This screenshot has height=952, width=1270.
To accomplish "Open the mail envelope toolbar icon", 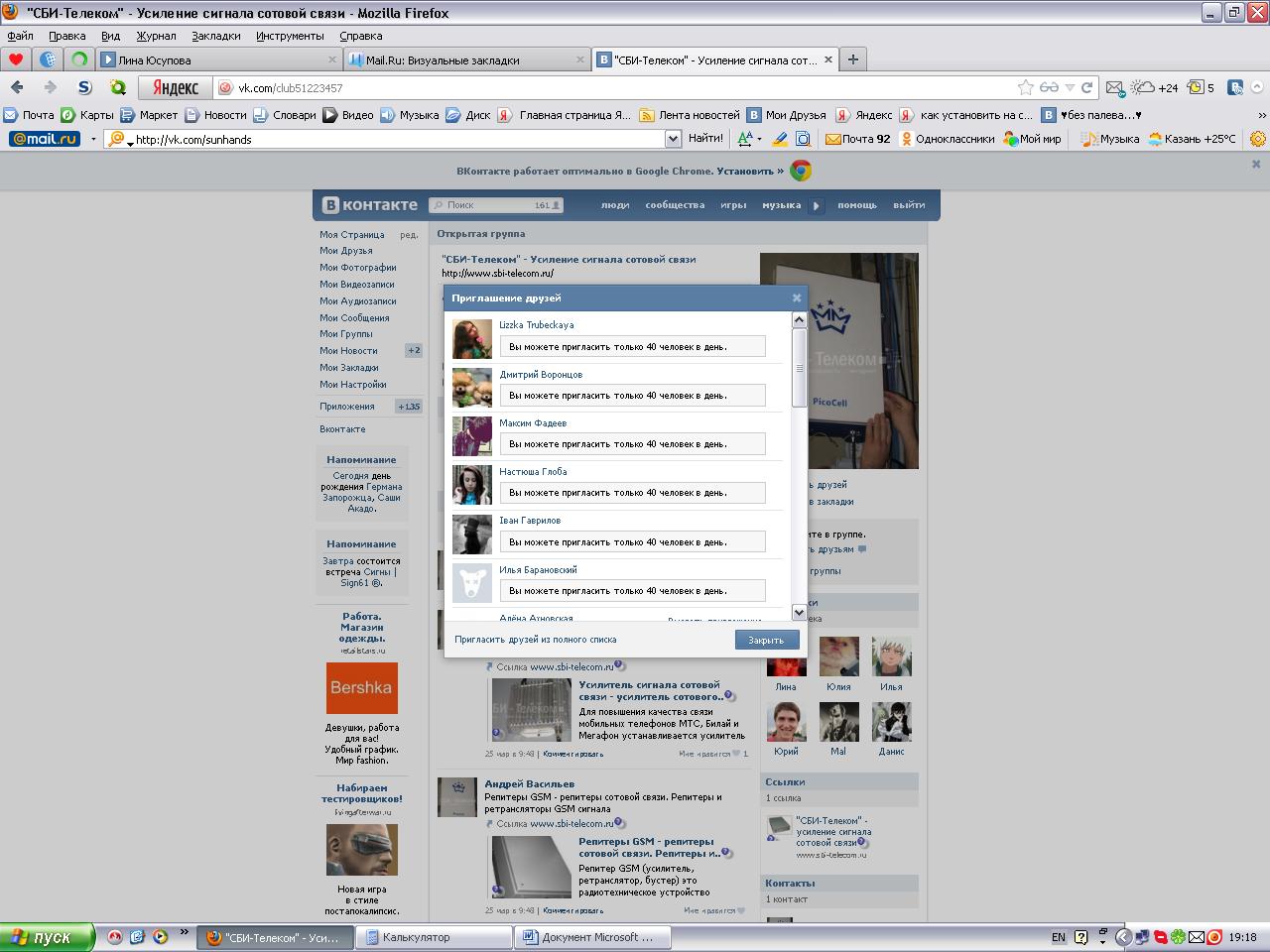I will coord(1114,87).
